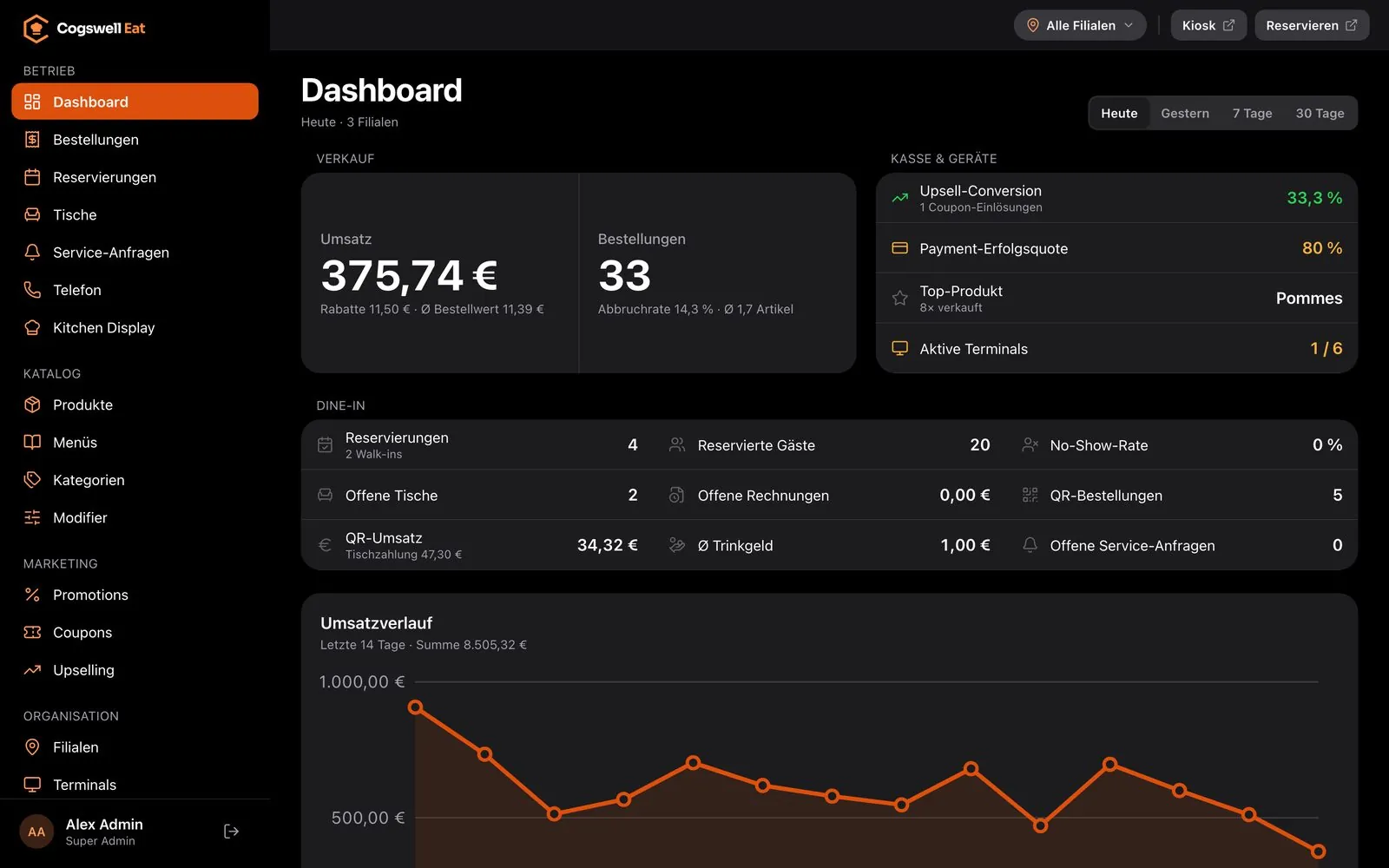The width and height of the screenshot is (1389, 868).
Task: Click the No-Show-Rate person icon
Action: 1030,444
